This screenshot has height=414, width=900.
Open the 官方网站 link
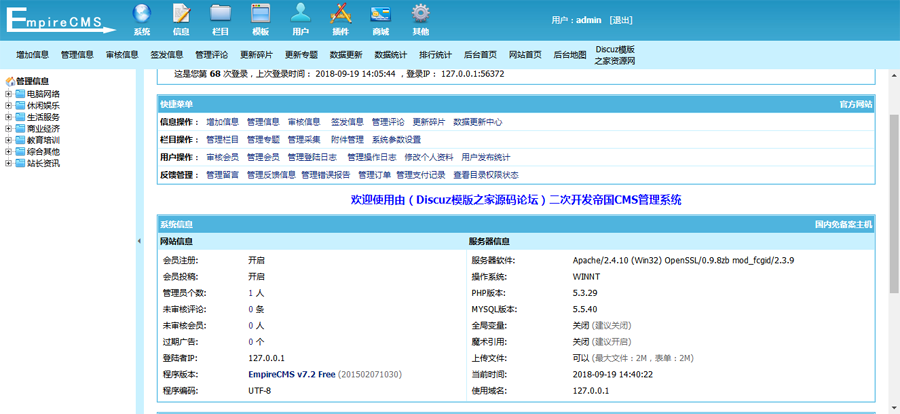pos(855,105)
